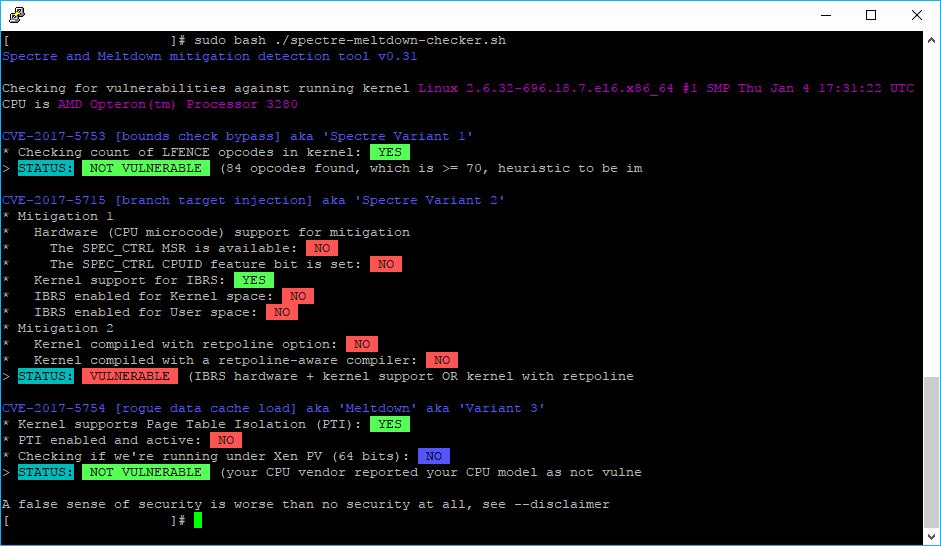
Task: Click the AMD Opteron processor name text
Action: click(x=178, y=104)
